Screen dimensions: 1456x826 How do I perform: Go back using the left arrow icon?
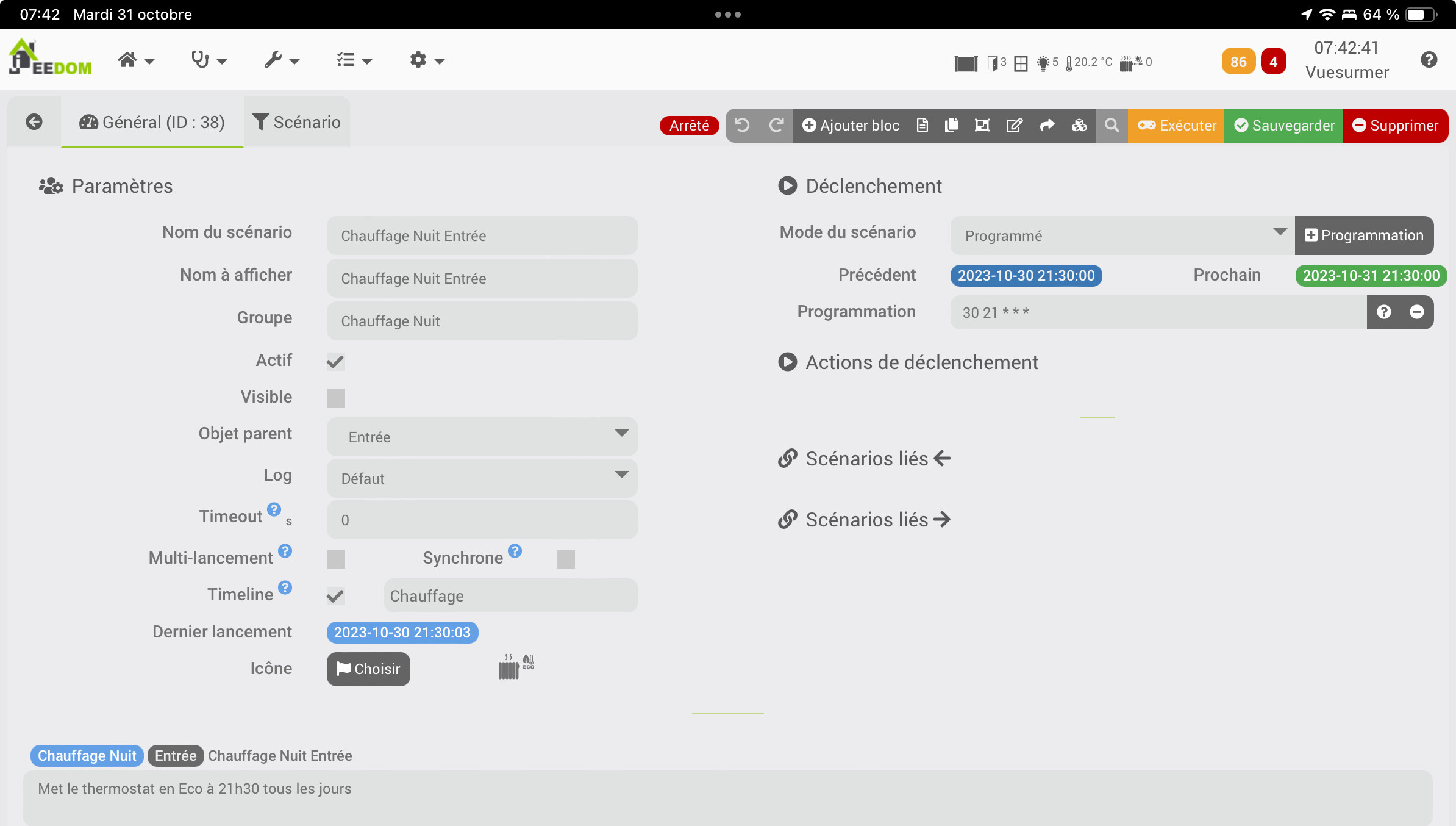(x=34, y=122)
